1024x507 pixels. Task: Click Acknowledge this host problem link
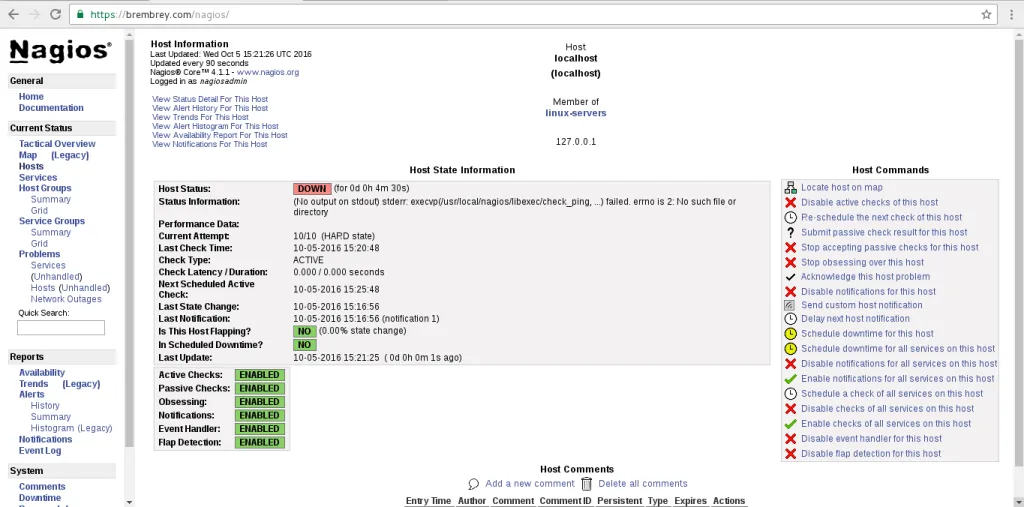click(865, 277)
